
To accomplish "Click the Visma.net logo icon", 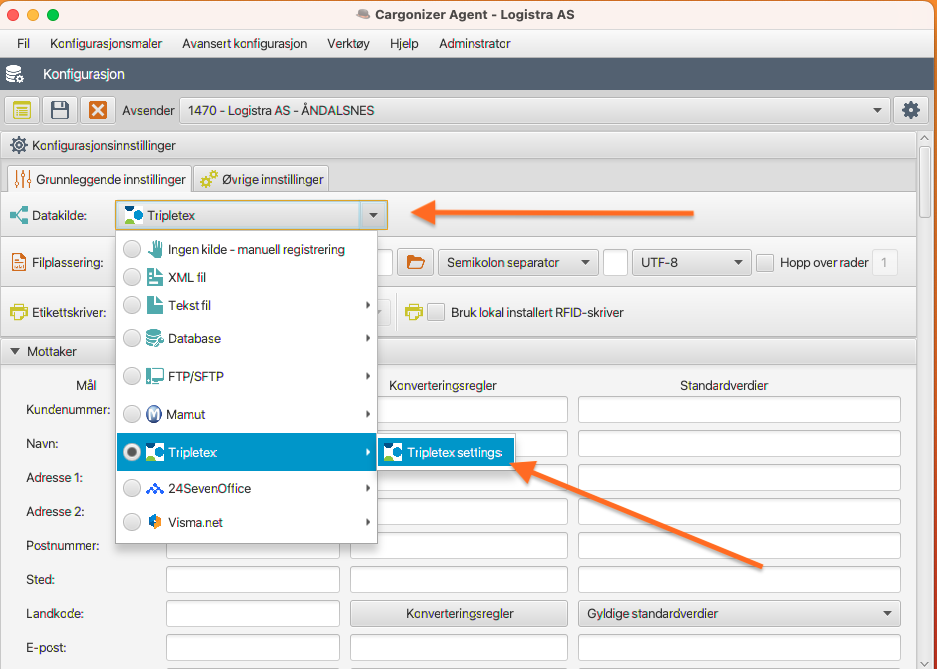I will point(155,522).
